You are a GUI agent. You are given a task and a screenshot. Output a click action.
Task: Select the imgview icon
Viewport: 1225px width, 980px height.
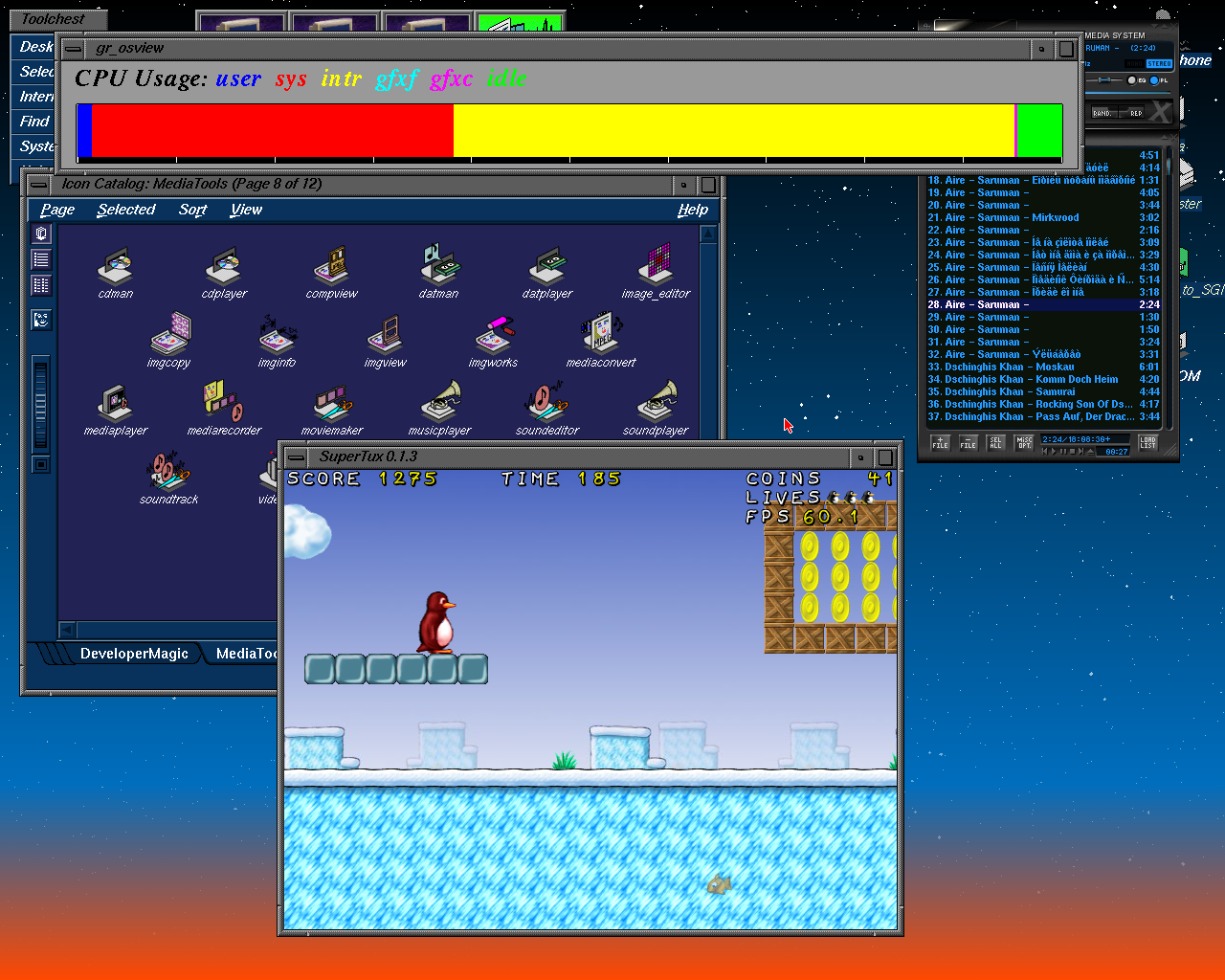(x=385, y=342)
